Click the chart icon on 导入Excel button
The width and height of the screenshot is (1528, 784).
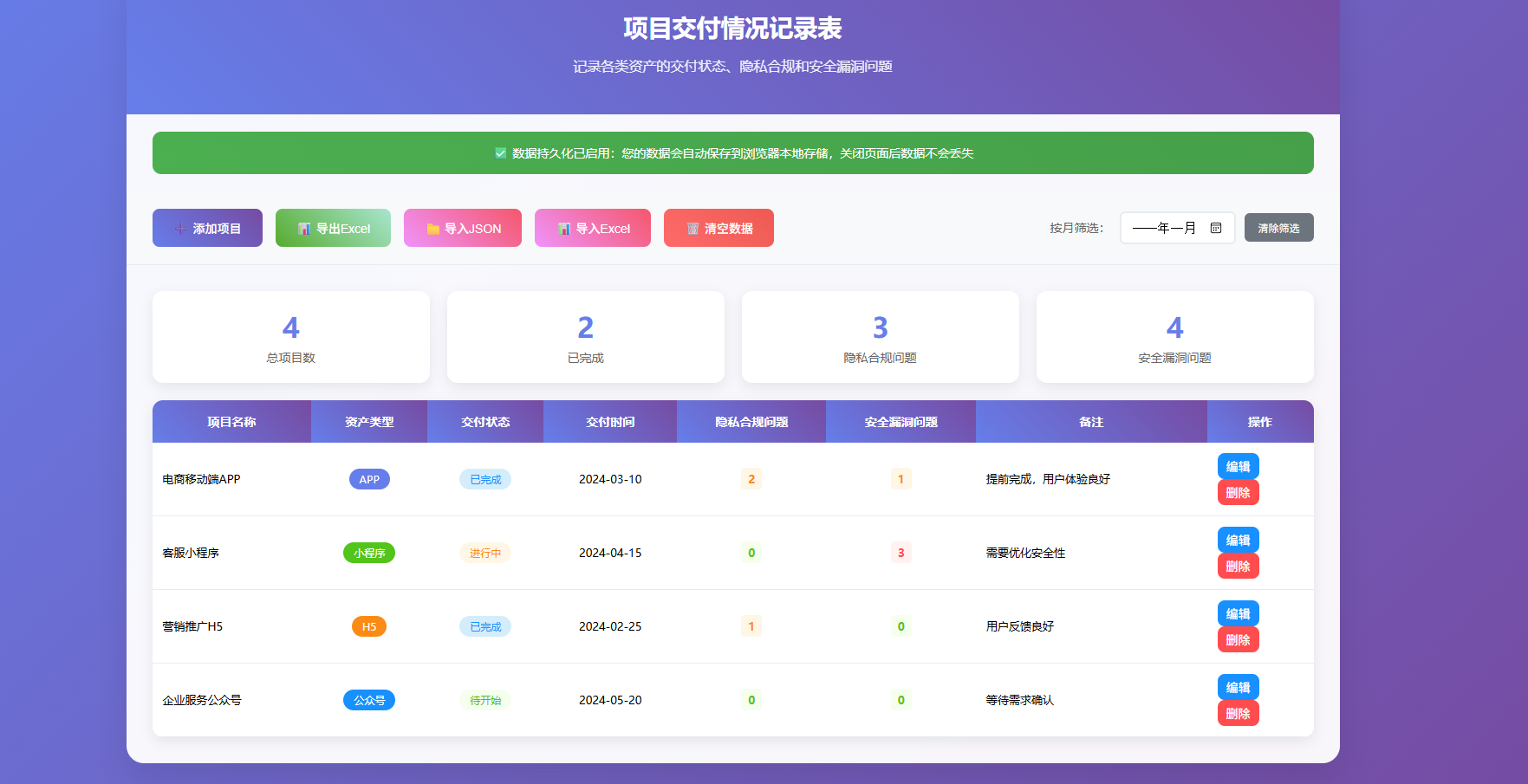tap(564, 229)
